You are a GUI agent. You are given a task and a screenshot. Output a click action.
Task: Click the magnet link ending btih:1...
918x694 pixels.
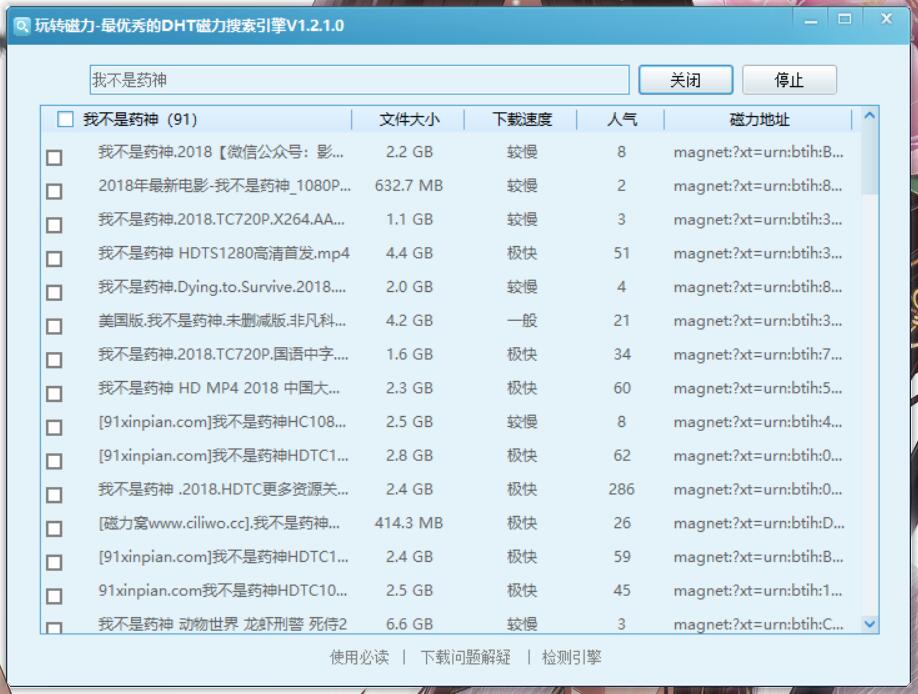[x=758, y=590]
